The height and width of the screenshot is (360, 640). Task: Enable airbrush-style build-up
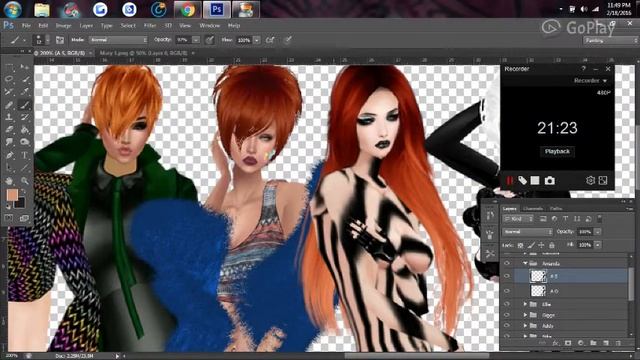(270, 40)
